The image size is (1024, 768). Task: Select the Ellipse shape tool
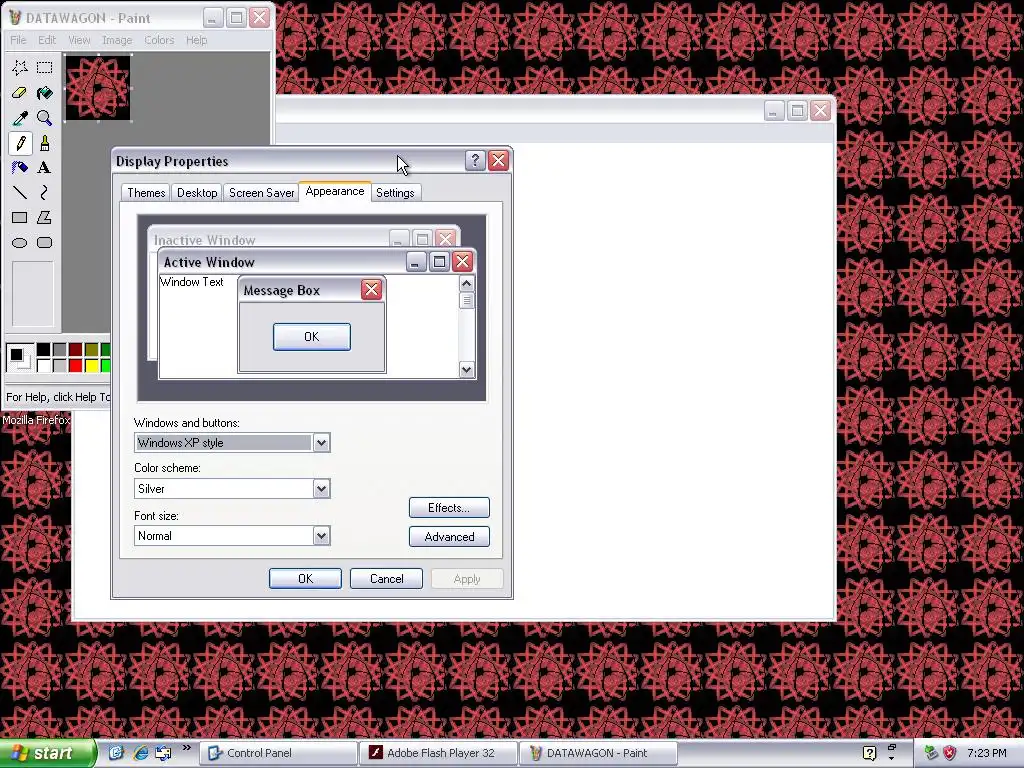click(x=20, y=243)
